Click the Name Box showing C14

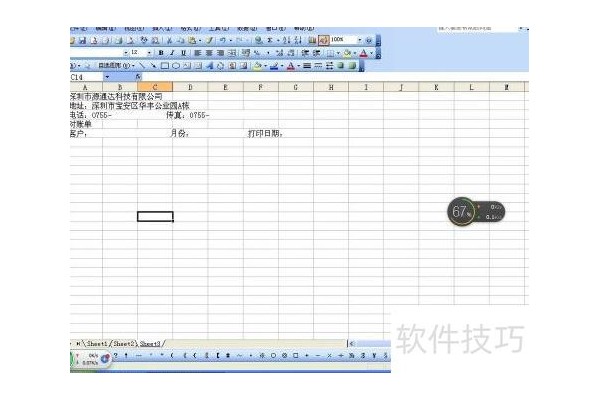pos(86,77)
